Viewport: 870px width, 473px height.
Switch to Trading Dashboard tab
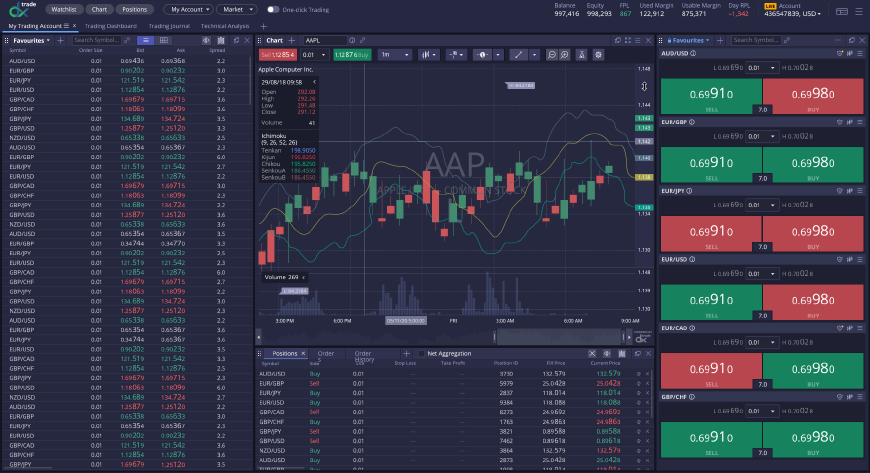coord(111,26)
